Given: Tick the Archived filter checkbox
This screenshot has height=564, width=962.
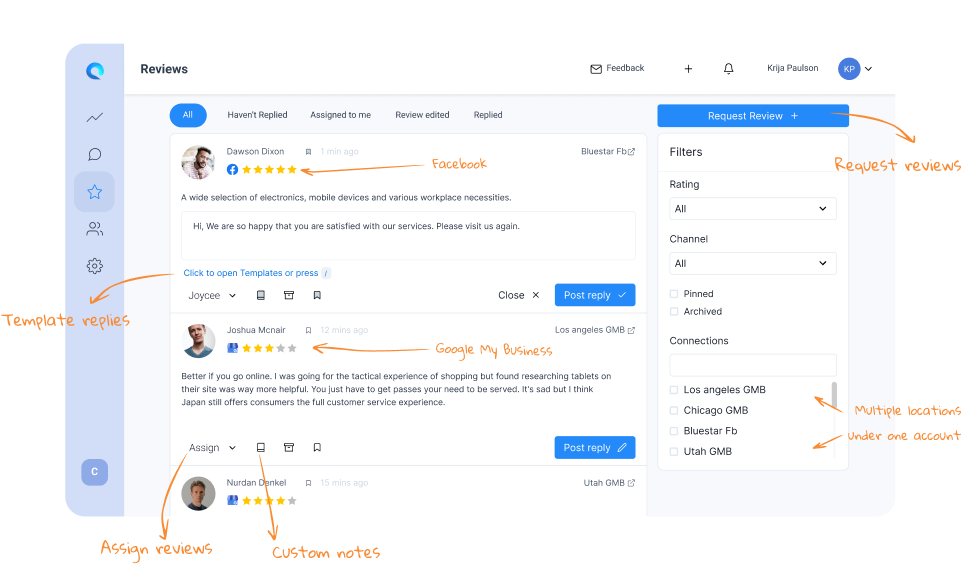Looking at the screenshot, I should pos(674,312).
